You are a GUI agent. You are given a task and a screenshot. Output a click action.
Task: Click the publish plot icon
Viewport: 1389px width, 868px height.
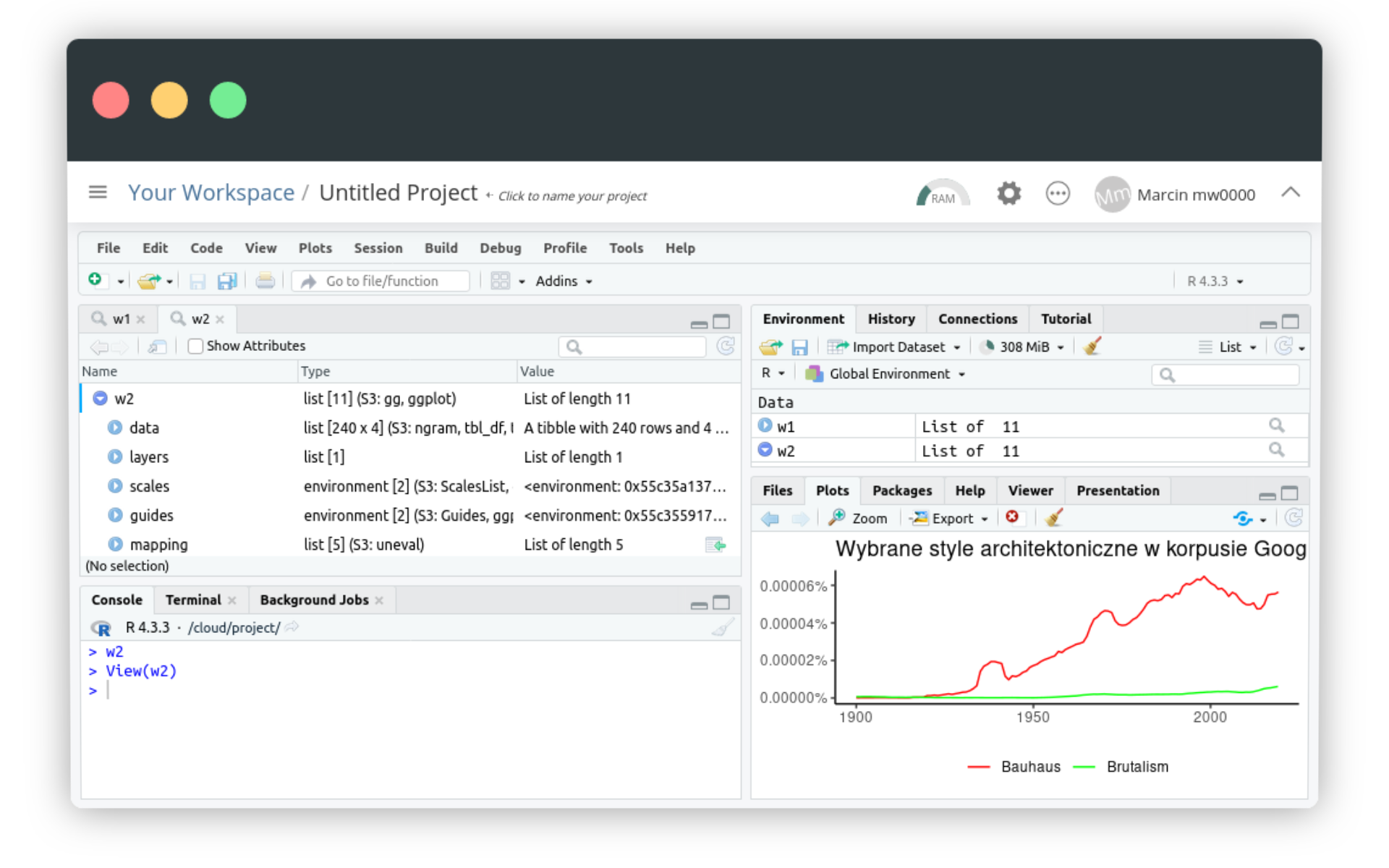pos(1243,519)
